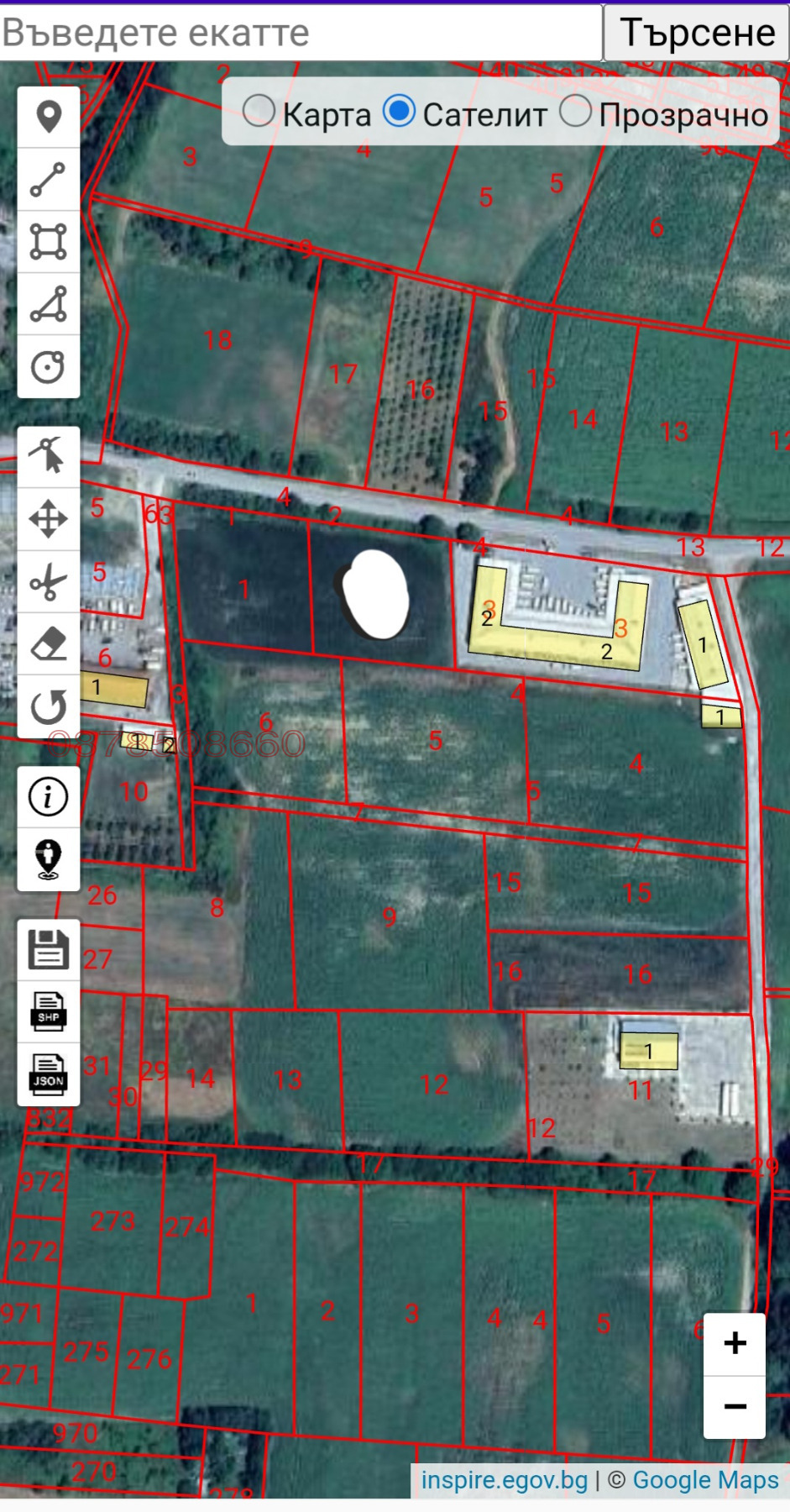The height and width of the screenshot is (1512, 790).
Task: Pick the polygon drawing tool
Action: tap(49, 304)
